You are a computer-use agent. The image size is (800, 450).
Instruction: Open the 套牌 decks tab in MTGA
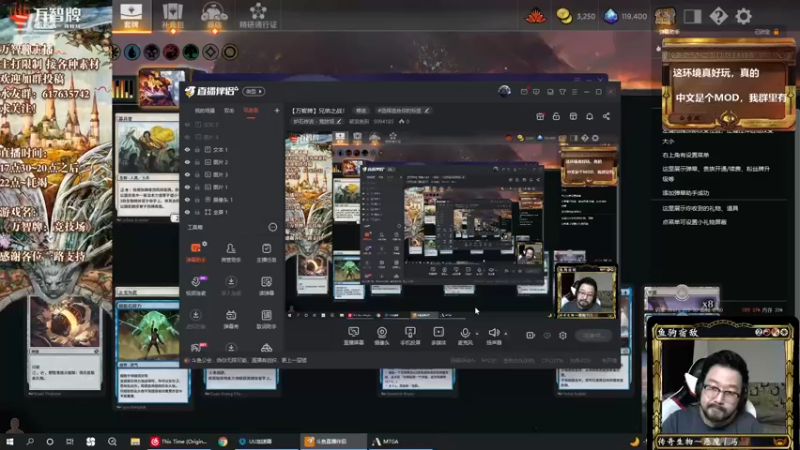point(131,15)
